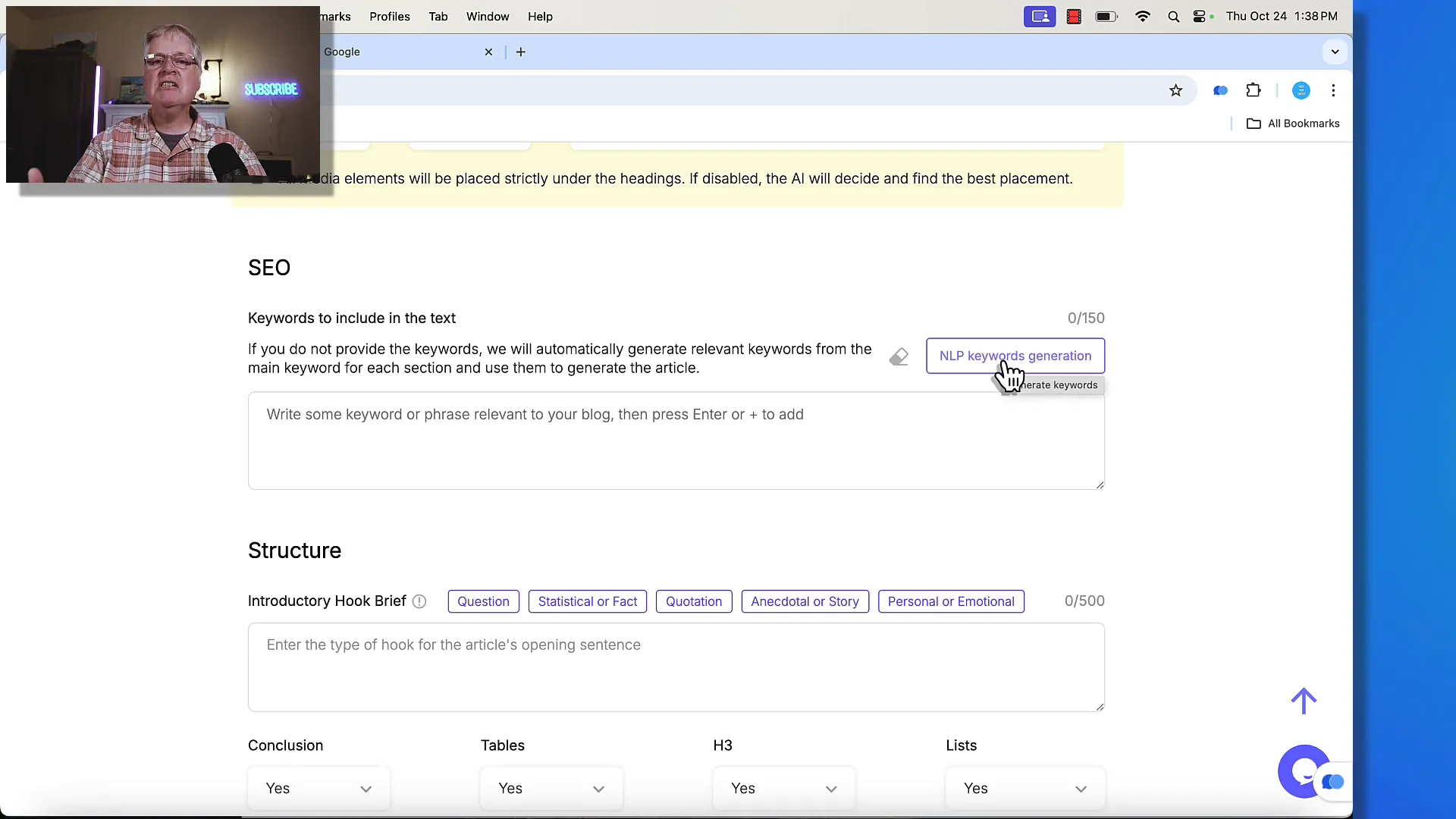
Task: Click the keywords input field
Action: 676,440
